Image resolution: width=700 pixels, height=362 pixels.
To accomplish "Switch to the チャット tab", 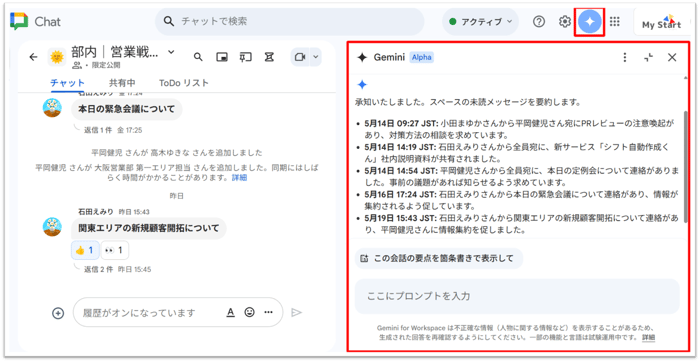I will (x=67, y=83).
